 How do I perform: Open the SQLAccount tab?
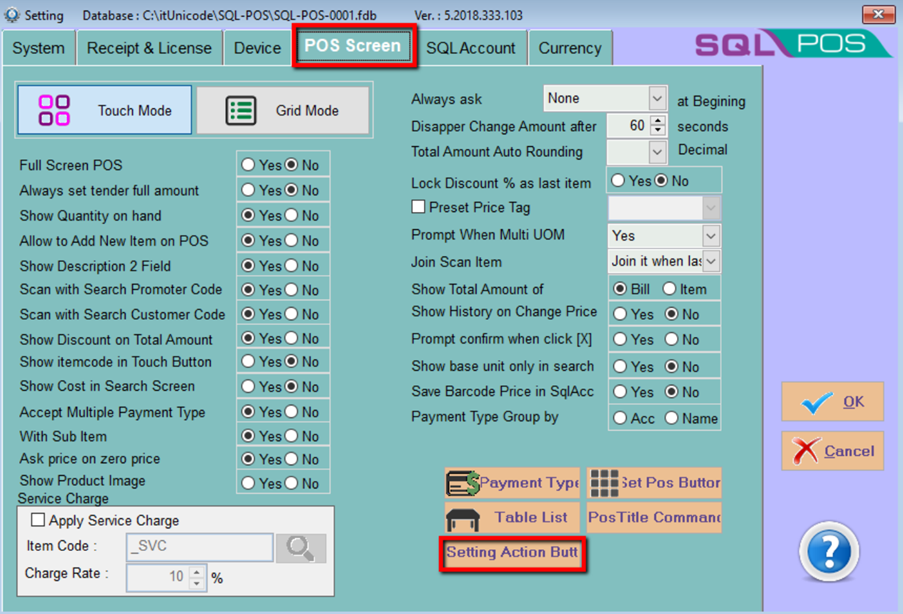click(x=471, y=48)
